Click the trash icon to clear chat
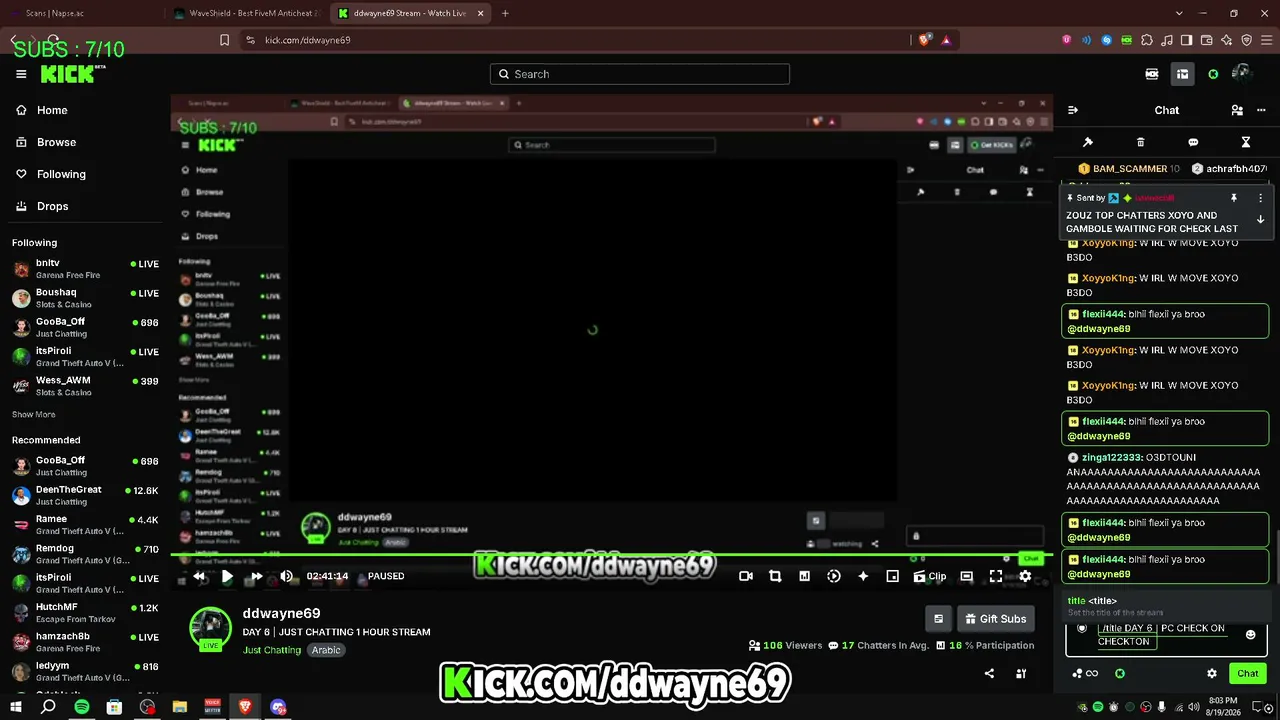 click(1141, 142)
